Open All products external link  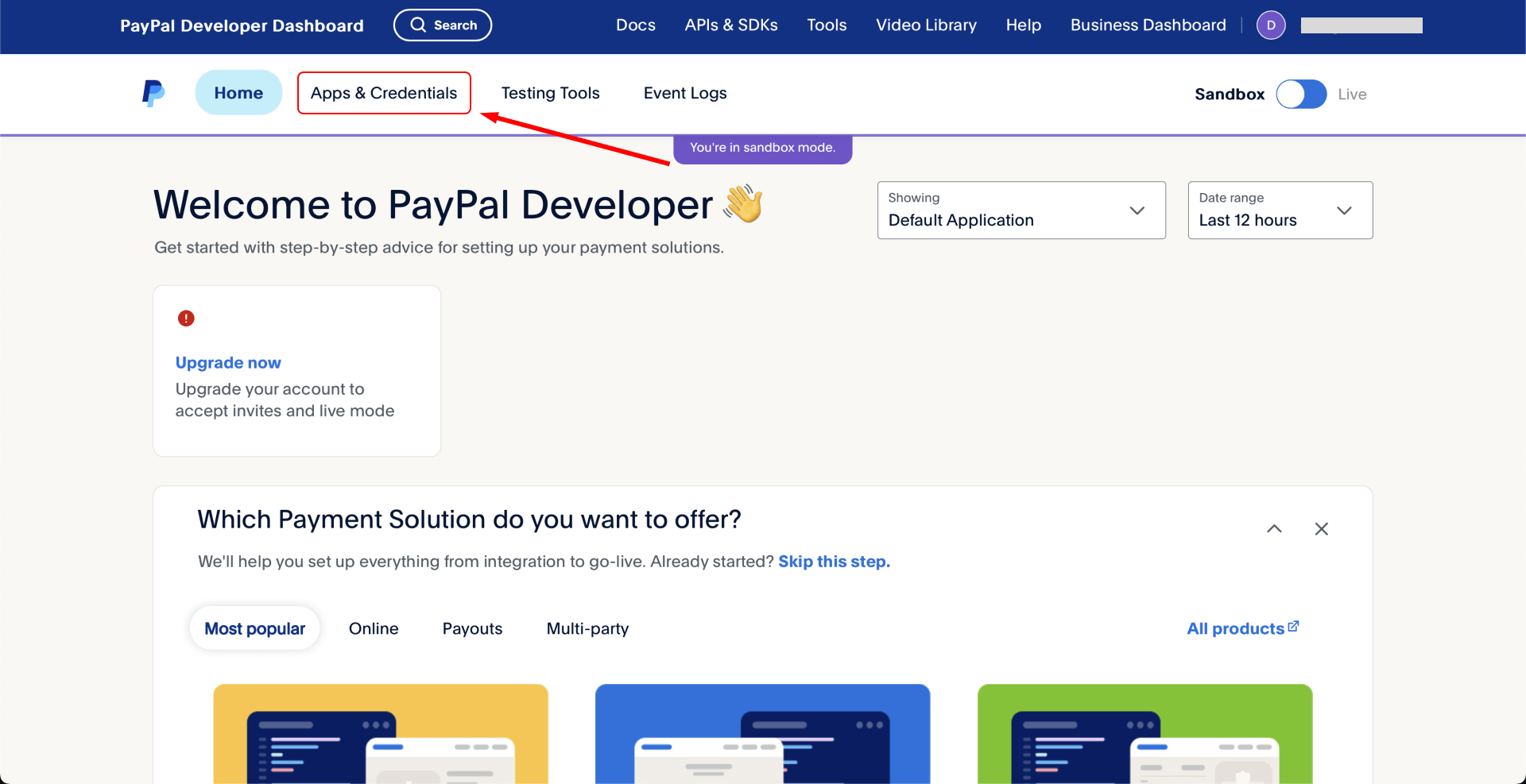click(x=1242, y=628)
